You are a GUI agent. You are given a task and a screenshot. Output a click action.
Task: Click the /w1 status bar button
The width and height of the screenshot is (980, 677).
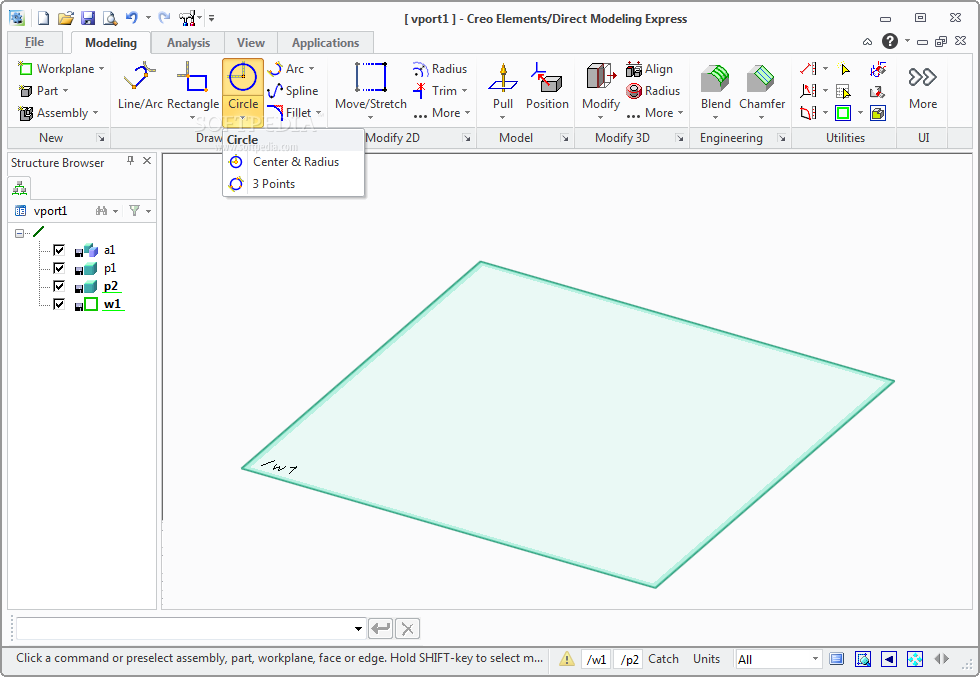596,659
